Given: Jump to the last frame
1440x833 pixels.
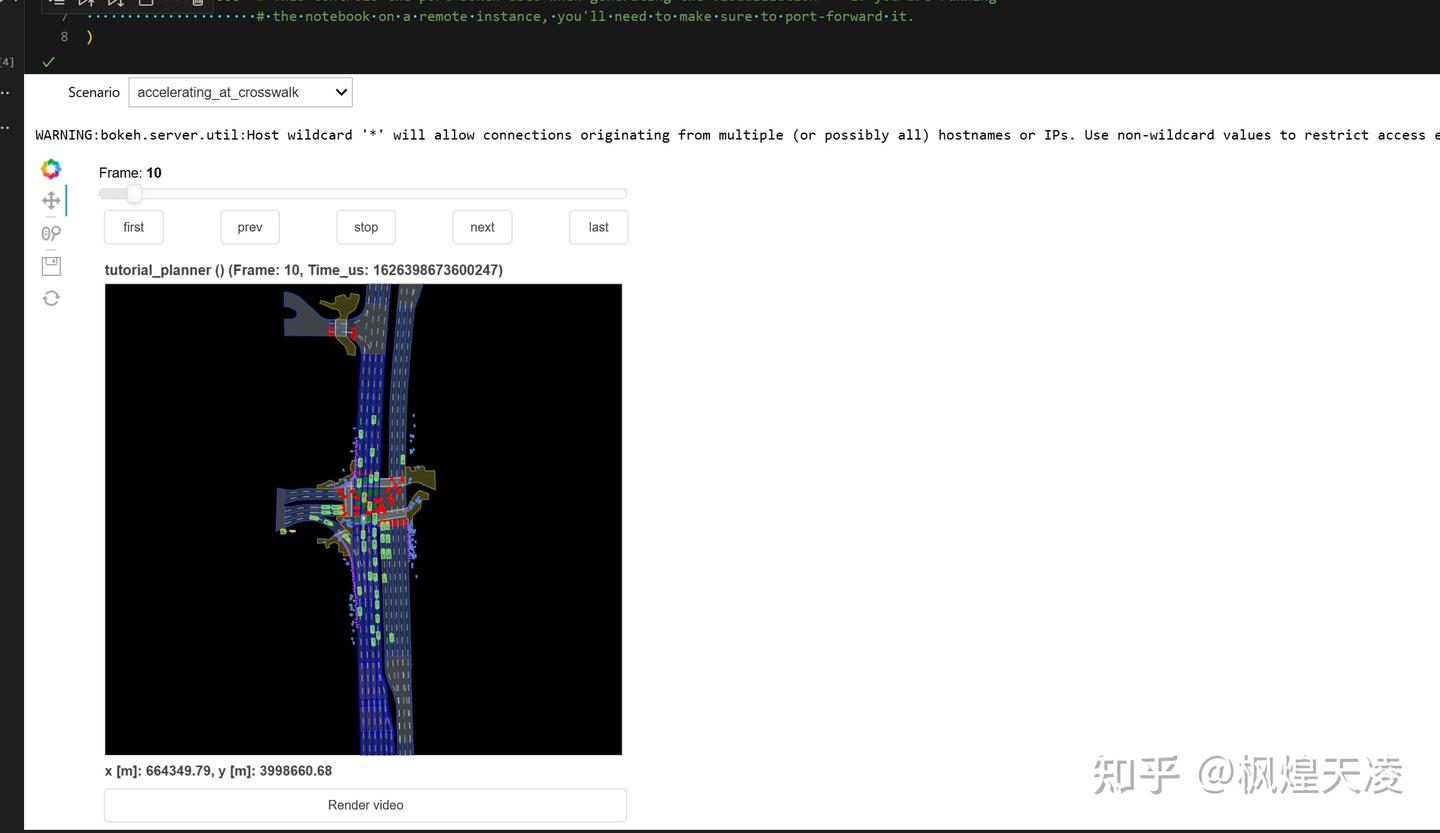Looking at the screenshot, I should [x=598, y=227].
